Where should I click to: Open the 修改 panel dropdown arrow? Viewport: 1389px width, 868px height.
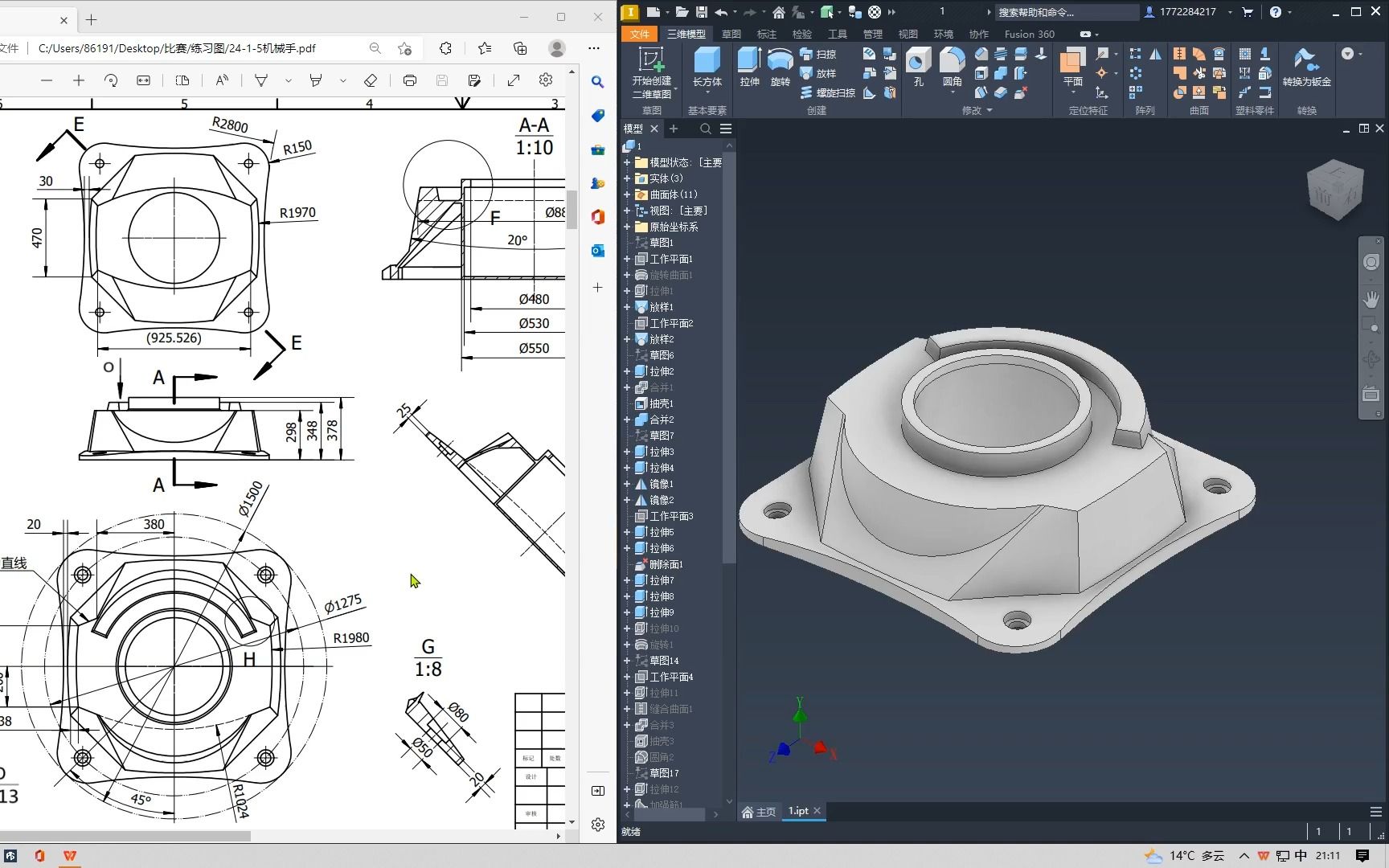click(990, 111)
